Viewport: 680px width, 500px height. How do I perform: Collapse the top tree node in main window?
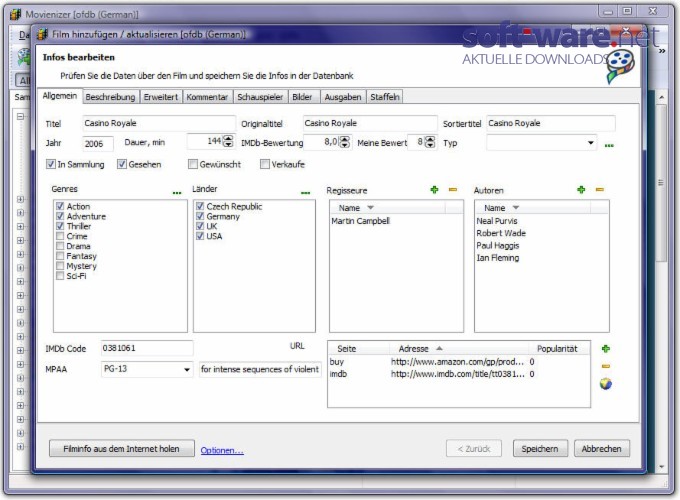click(x=20, y=116)
